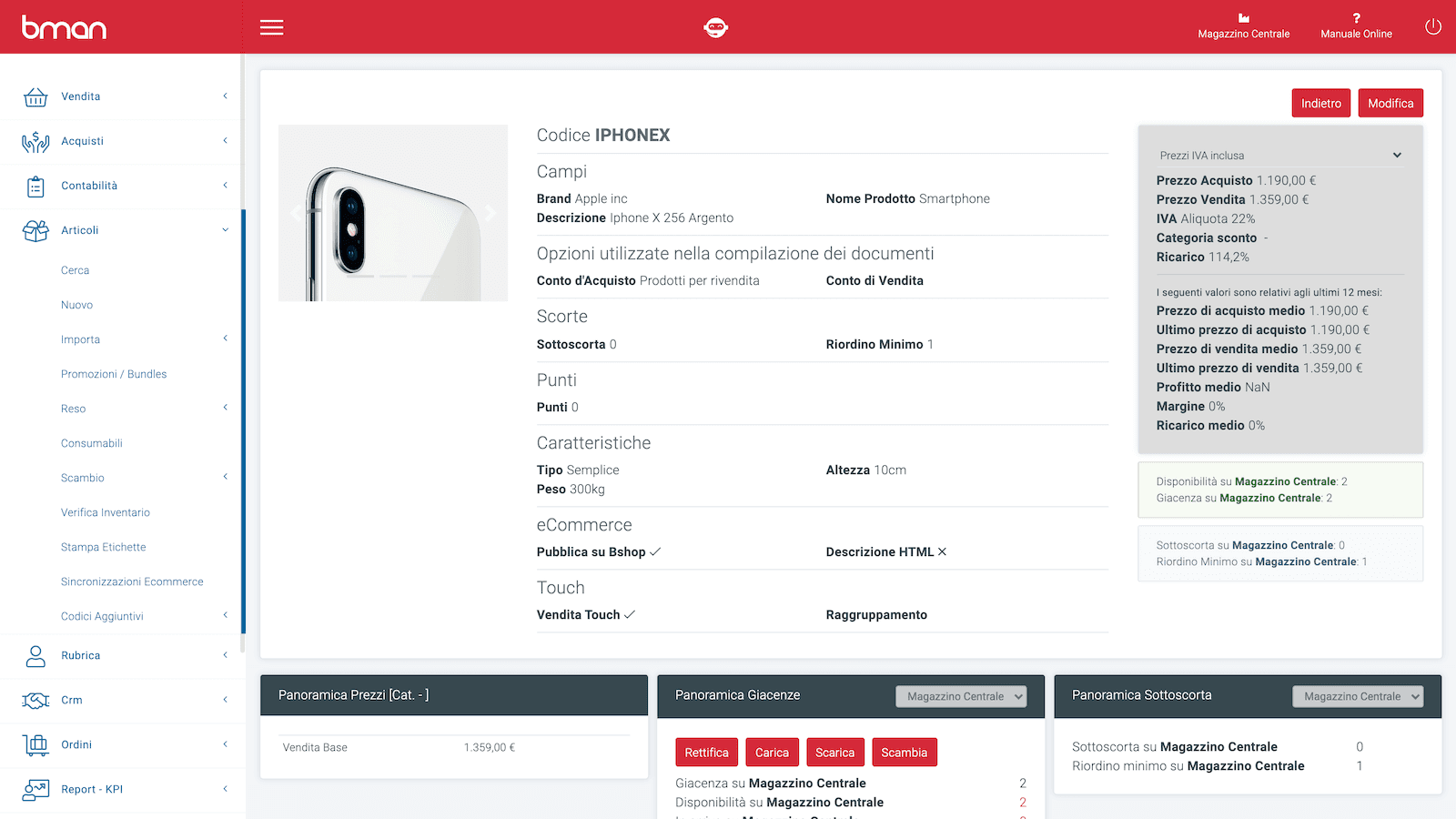Open the Manuale Online help icon

point(1356,18)
